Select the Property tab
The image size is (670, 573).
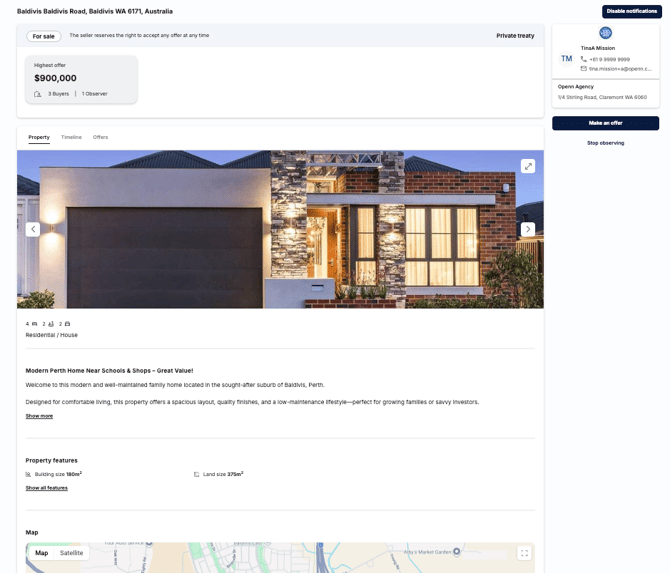(x=39, y=137)
